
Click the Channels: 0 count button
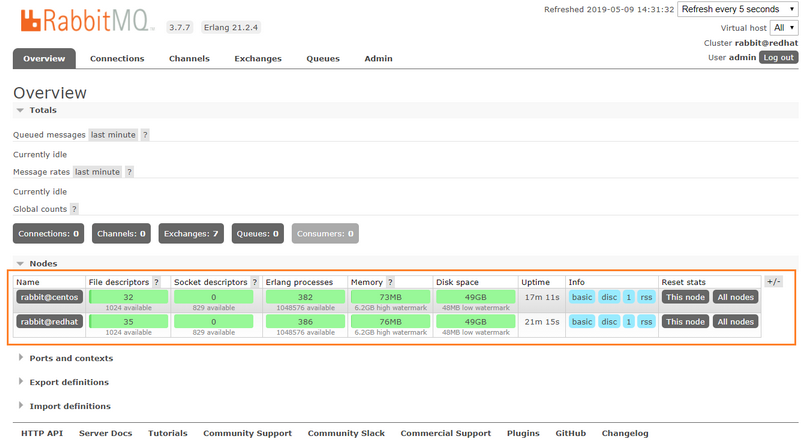pyautogui.click(x=121, y=234)
